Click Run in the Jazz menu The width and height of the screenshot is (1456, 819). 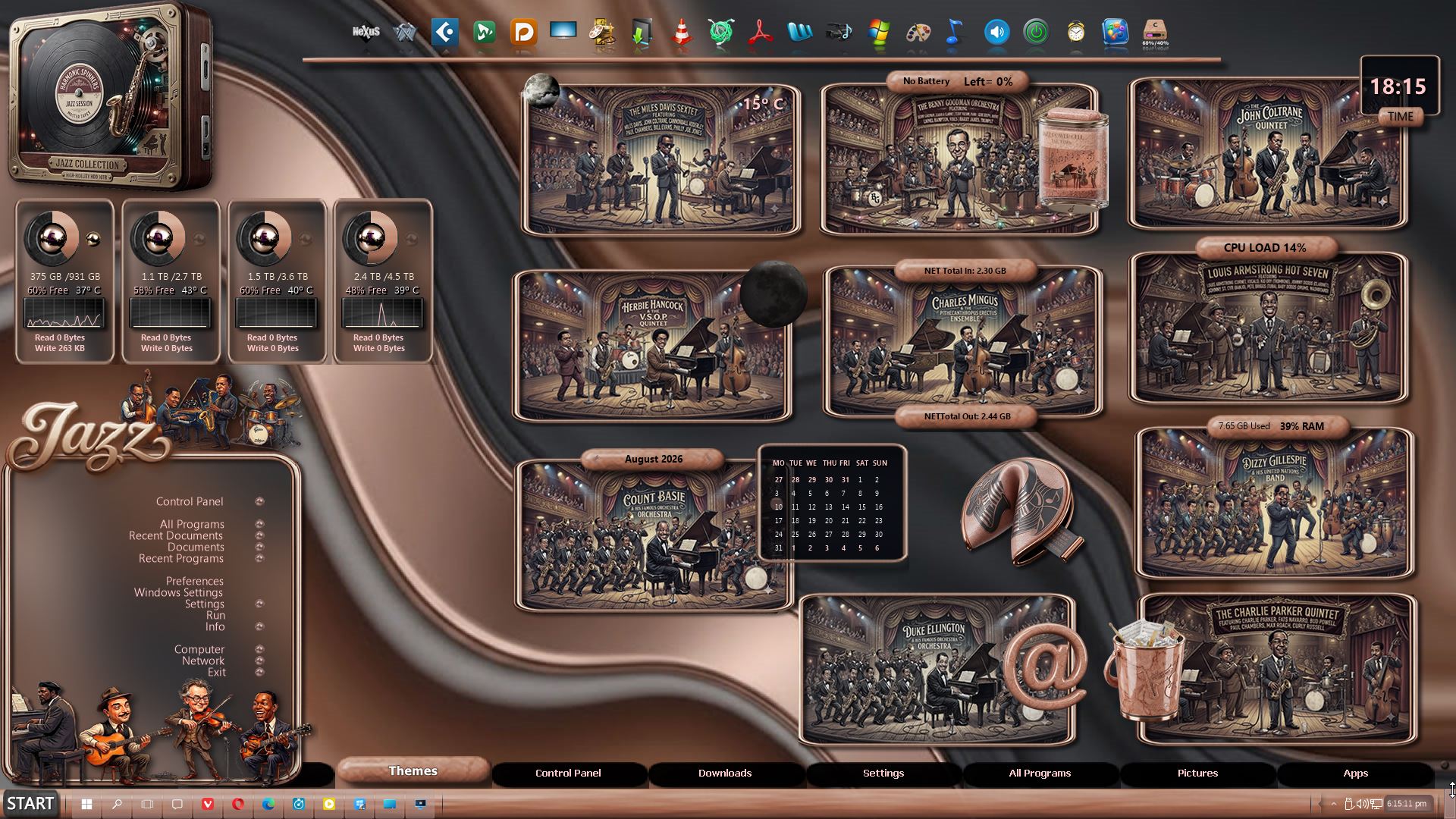click(215, 615)
